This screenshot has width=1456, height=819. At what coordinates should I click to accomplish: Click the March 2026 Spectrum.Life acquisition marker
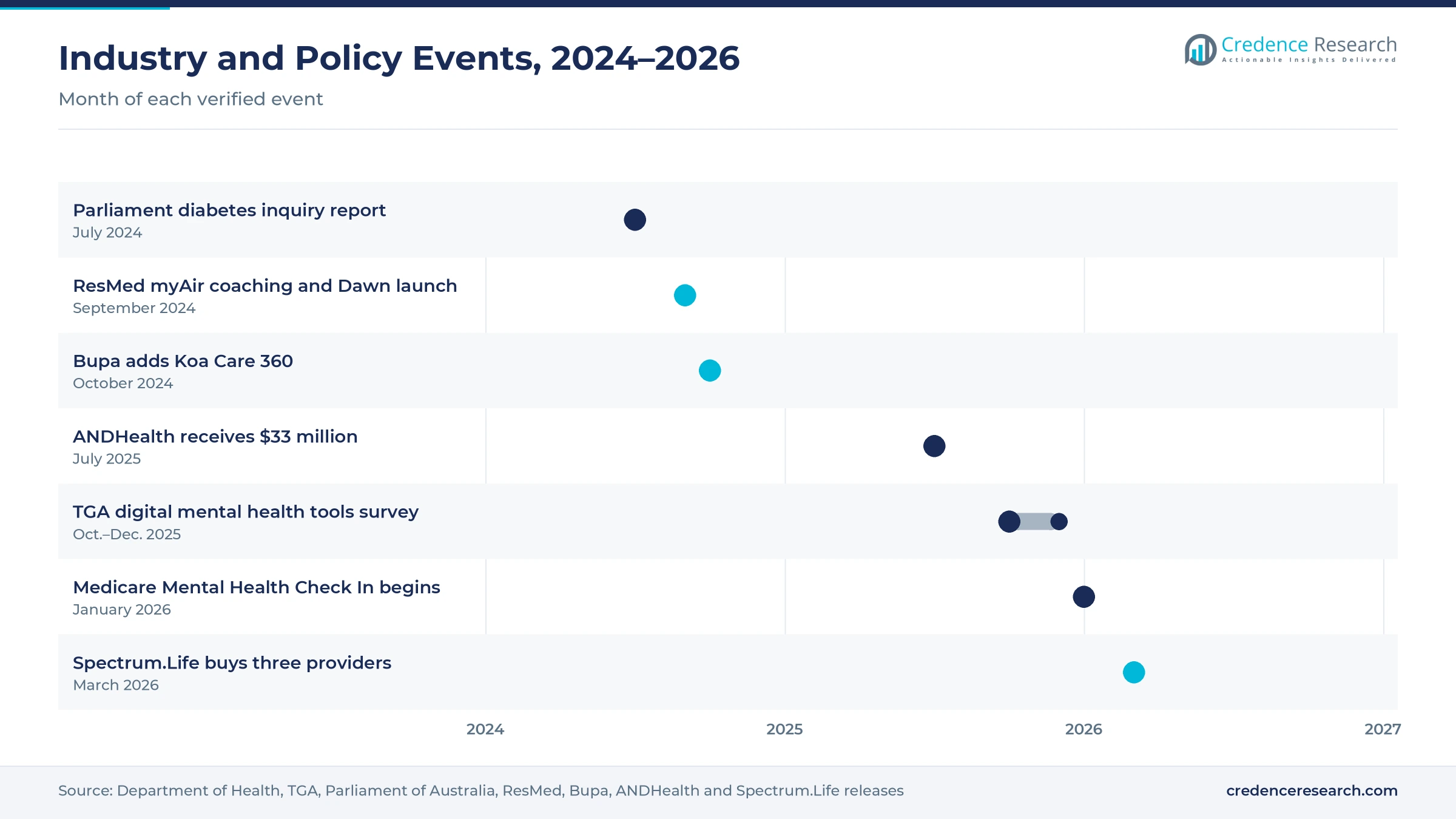(x=1134, y=672)
